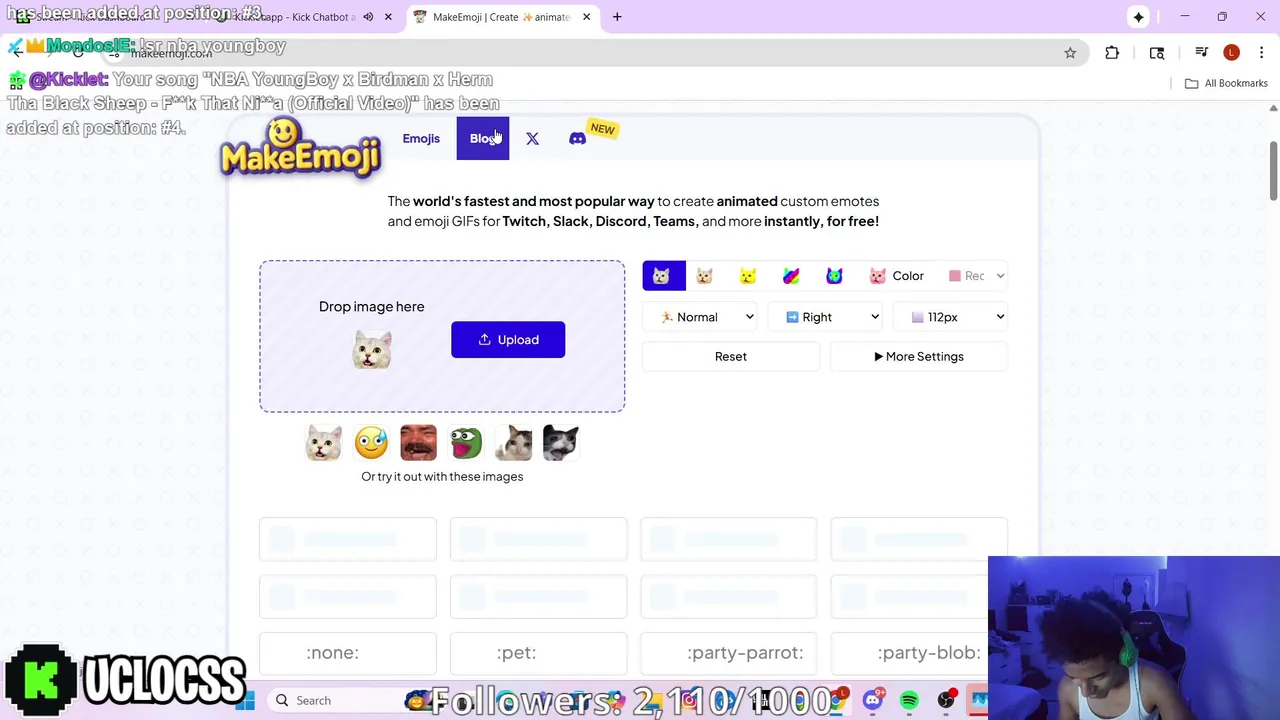The height and width of the screenshot is (720, 1280).
Task: Open the media control icon in toolbar
Action: tap(1203, 53)
